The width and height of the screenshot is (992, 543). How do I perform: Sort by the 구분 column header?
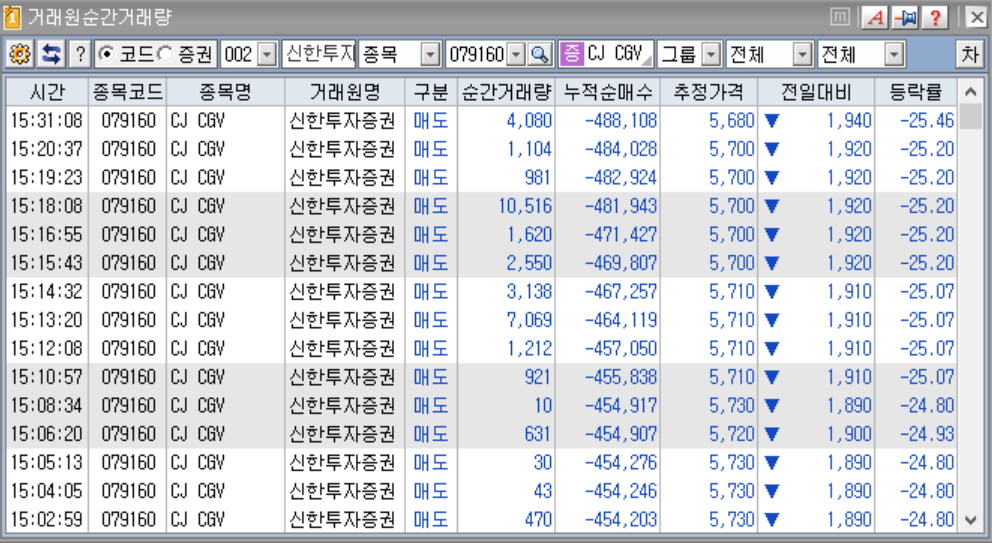coord(431,92)
